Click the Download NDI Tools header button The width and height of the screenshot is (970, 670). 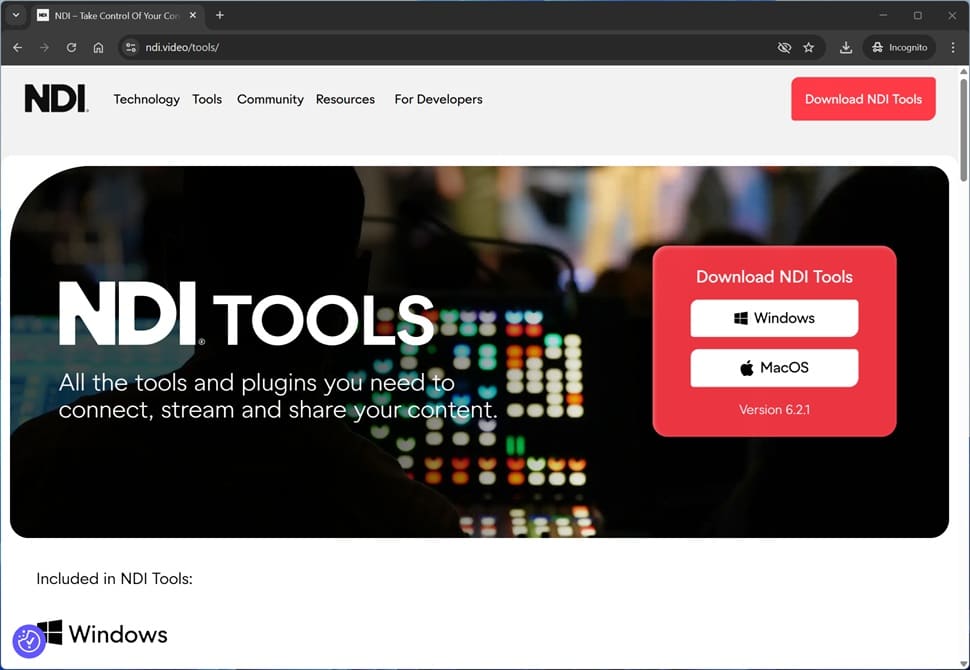tap(863, 99)
